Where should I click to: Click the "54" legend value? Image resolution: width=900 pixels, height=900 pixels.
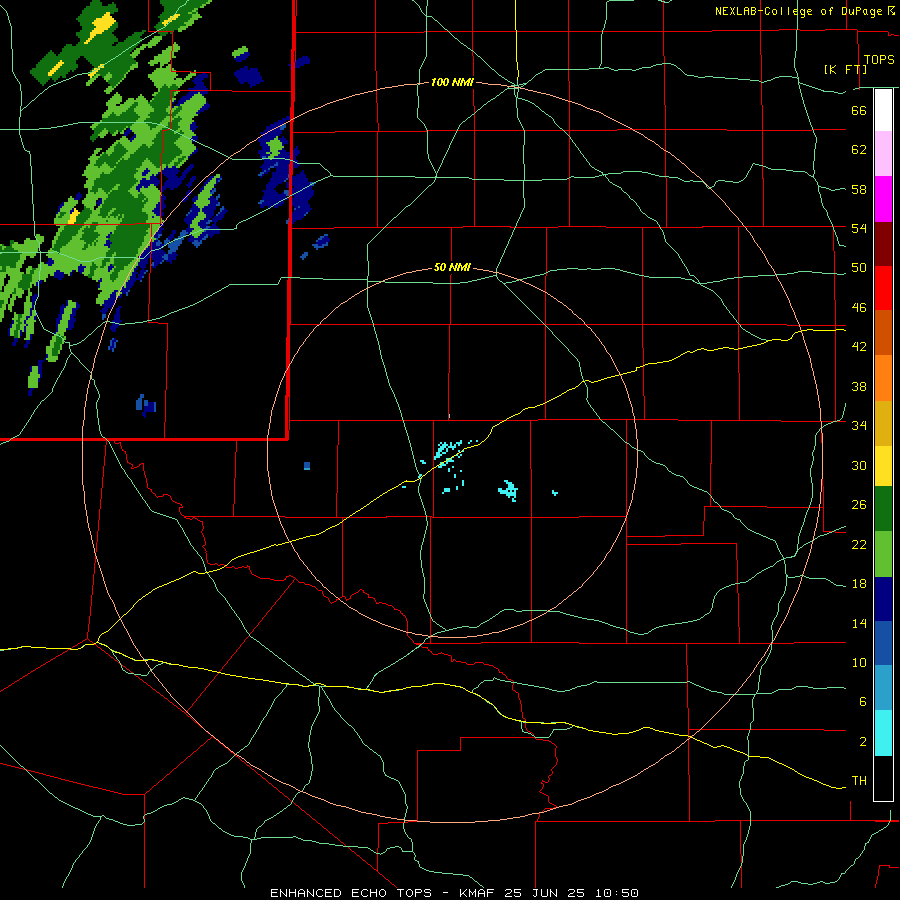click(x=859, y=228)
